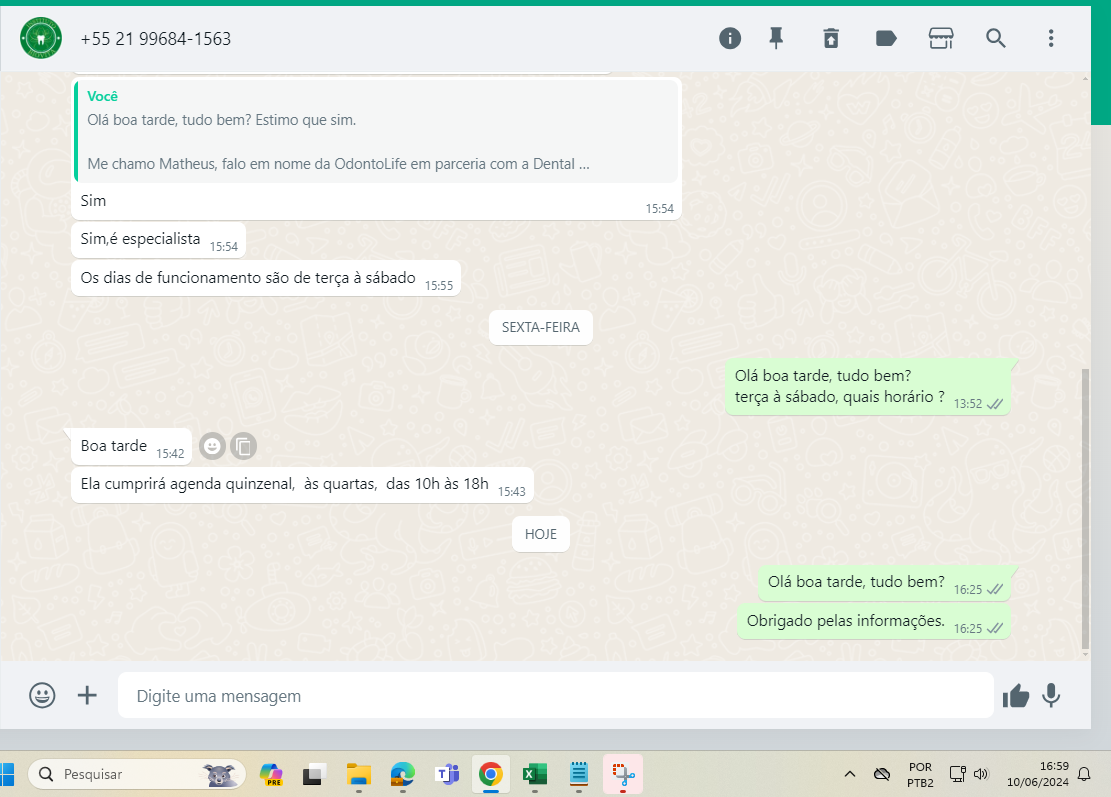Click the 'HOJE' date label
The width and height of the screenshot is (1111, 797).
click(x=541, y=534)
